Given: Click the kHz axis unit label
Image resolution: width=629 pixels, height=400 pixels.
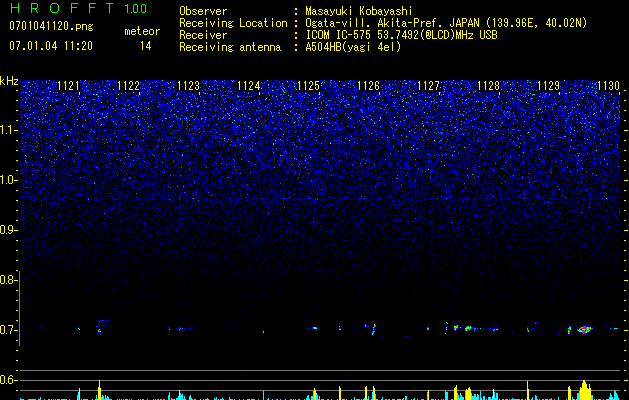Looking at the screenshot, I should click(9, 81).
